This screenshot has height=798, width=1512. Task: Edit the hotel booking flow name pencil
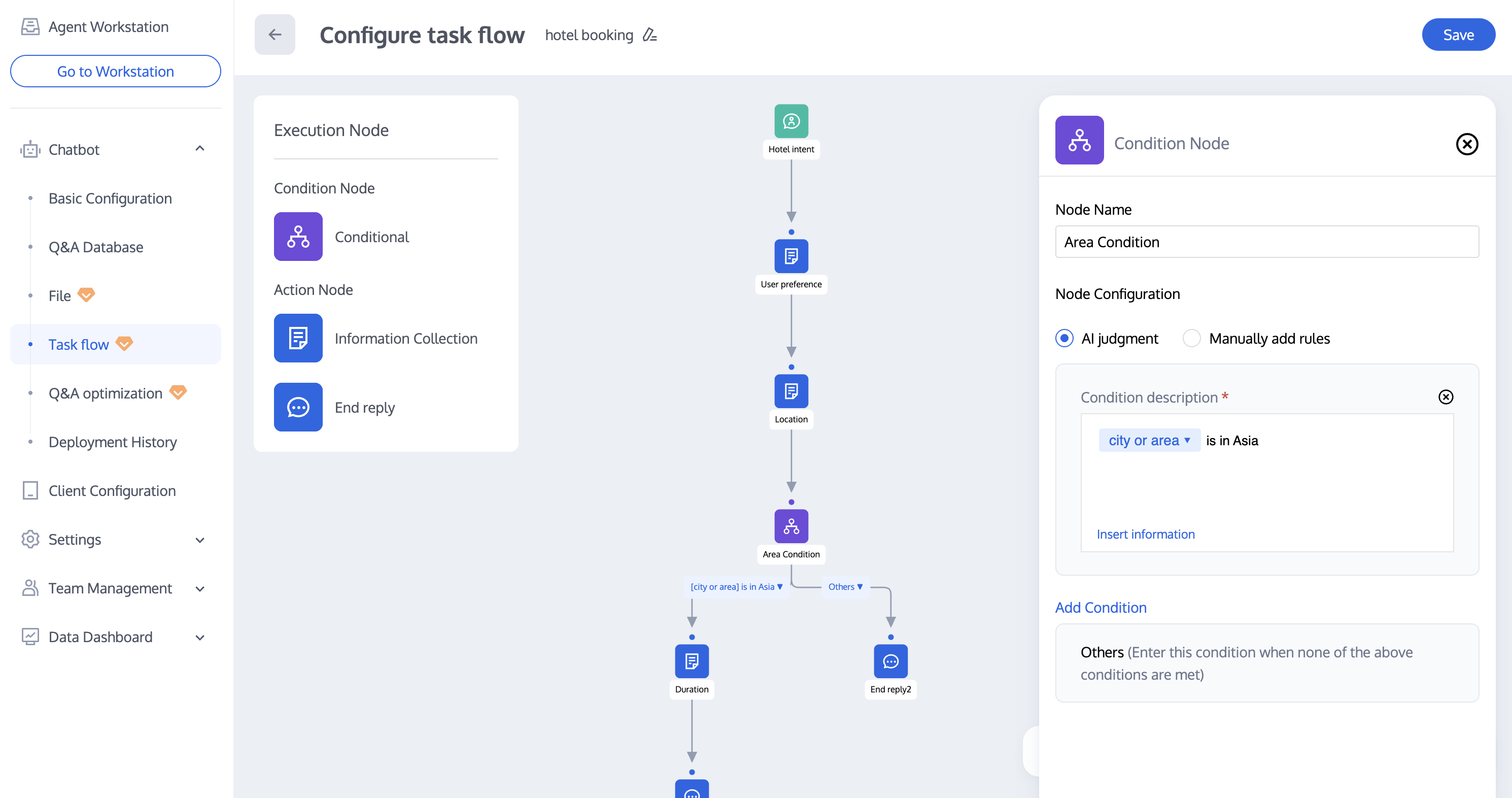tap(650, 35)
